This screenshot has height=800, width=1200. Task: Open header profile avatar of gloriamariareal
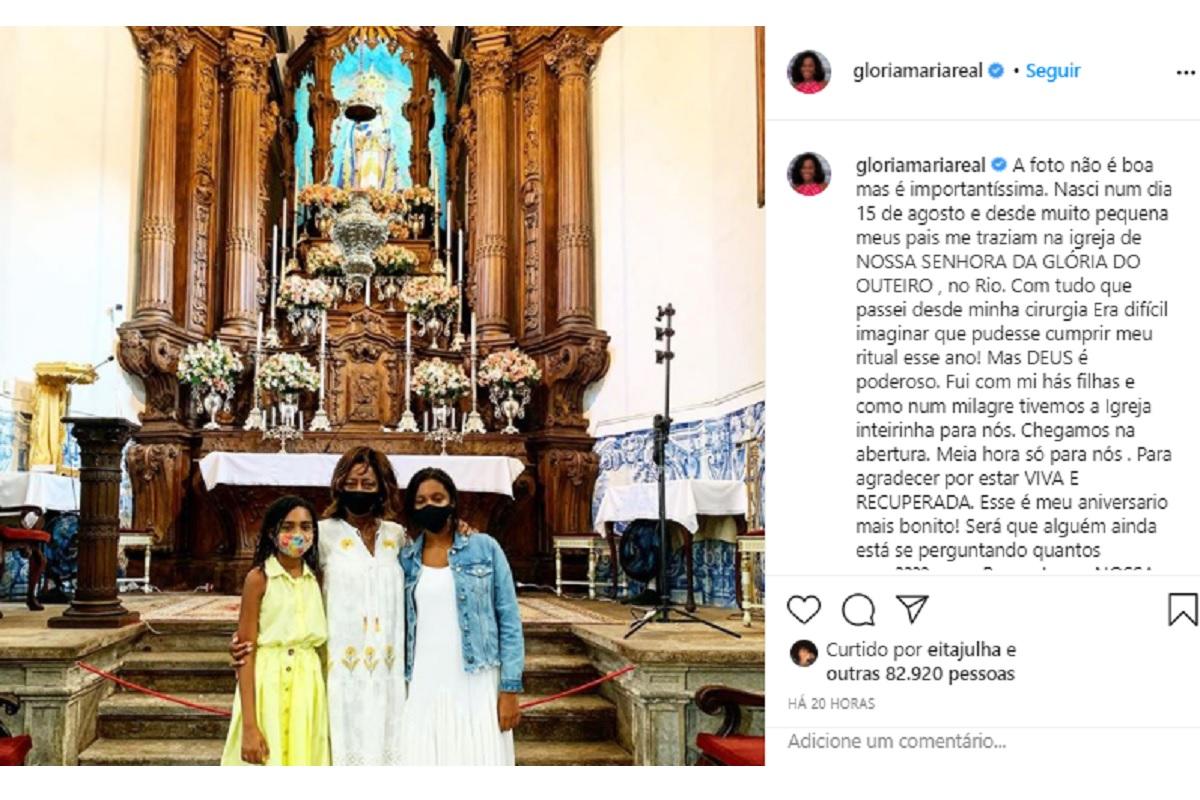click(809, 72)
